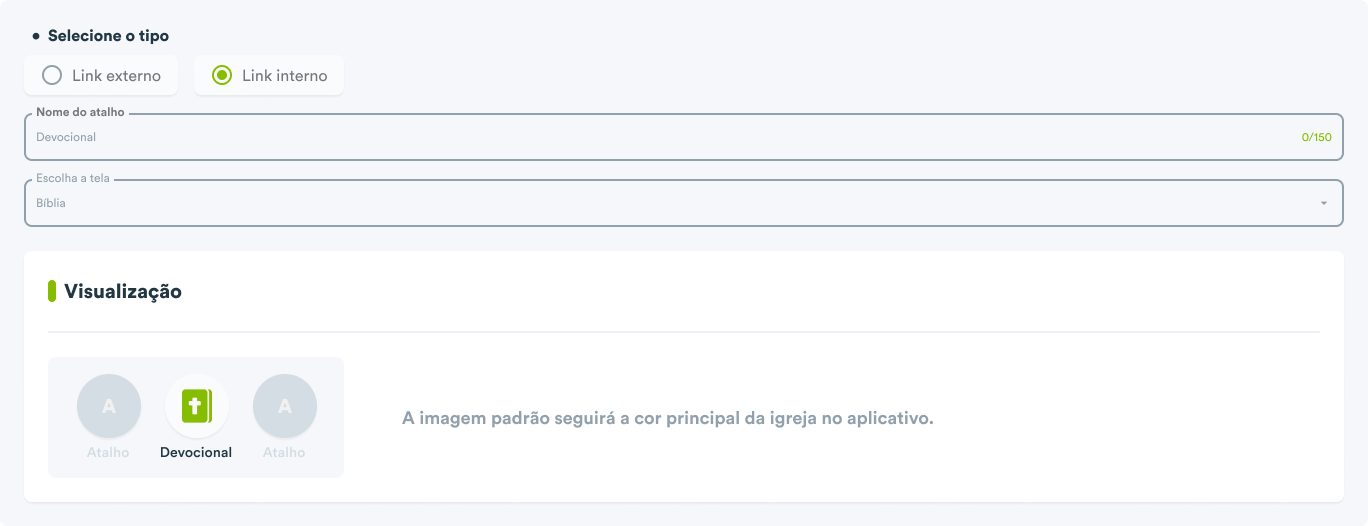Click the divider line under Visualização
This screenshot has width=1368, height=526.
coord(684,331)
